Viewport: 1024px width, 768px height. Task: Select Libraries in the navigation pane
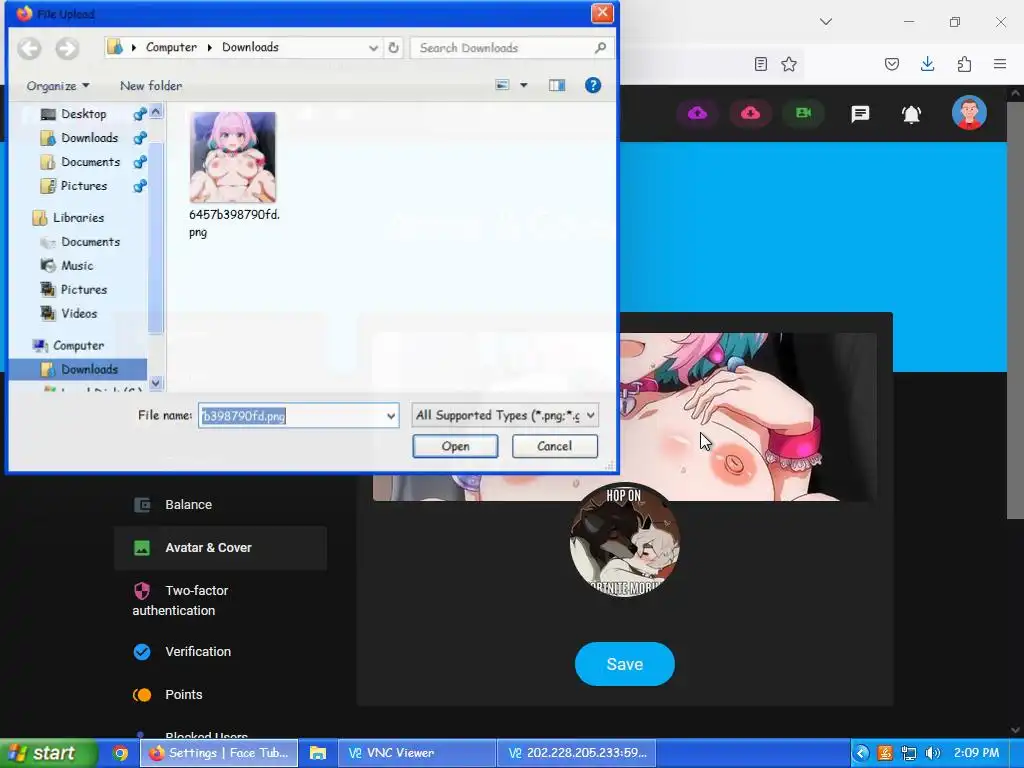[x=78, y=218]
